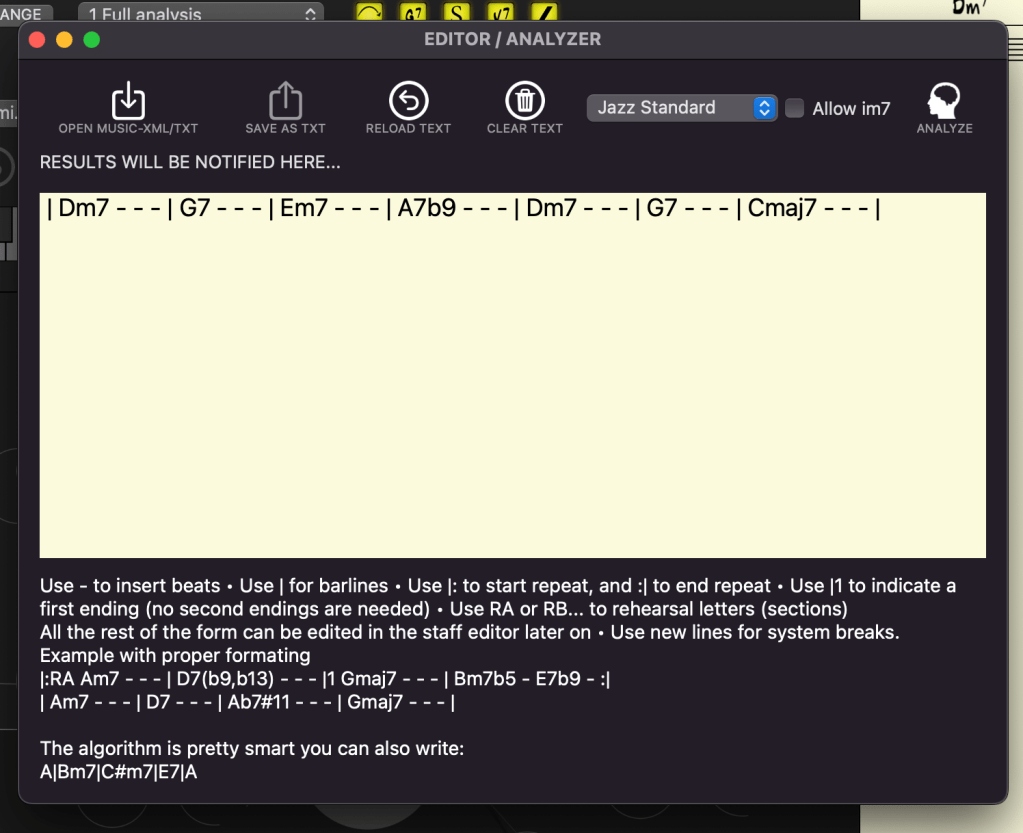
Task: Close the Editor / Analyzer window
Action: click(x=38, y=40)
